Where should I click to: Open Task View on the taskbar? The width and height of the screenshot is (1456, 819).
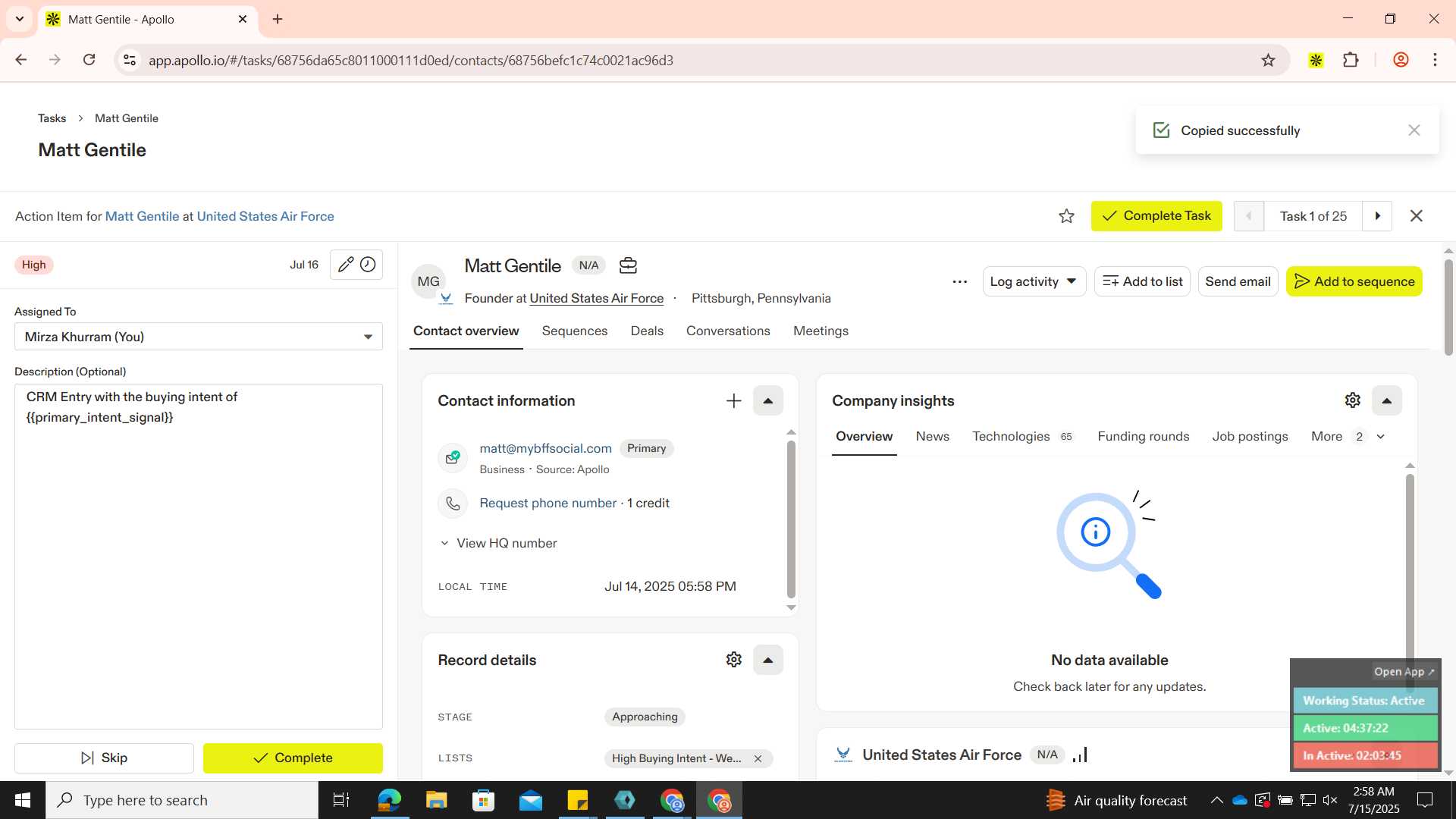point(341,800)
